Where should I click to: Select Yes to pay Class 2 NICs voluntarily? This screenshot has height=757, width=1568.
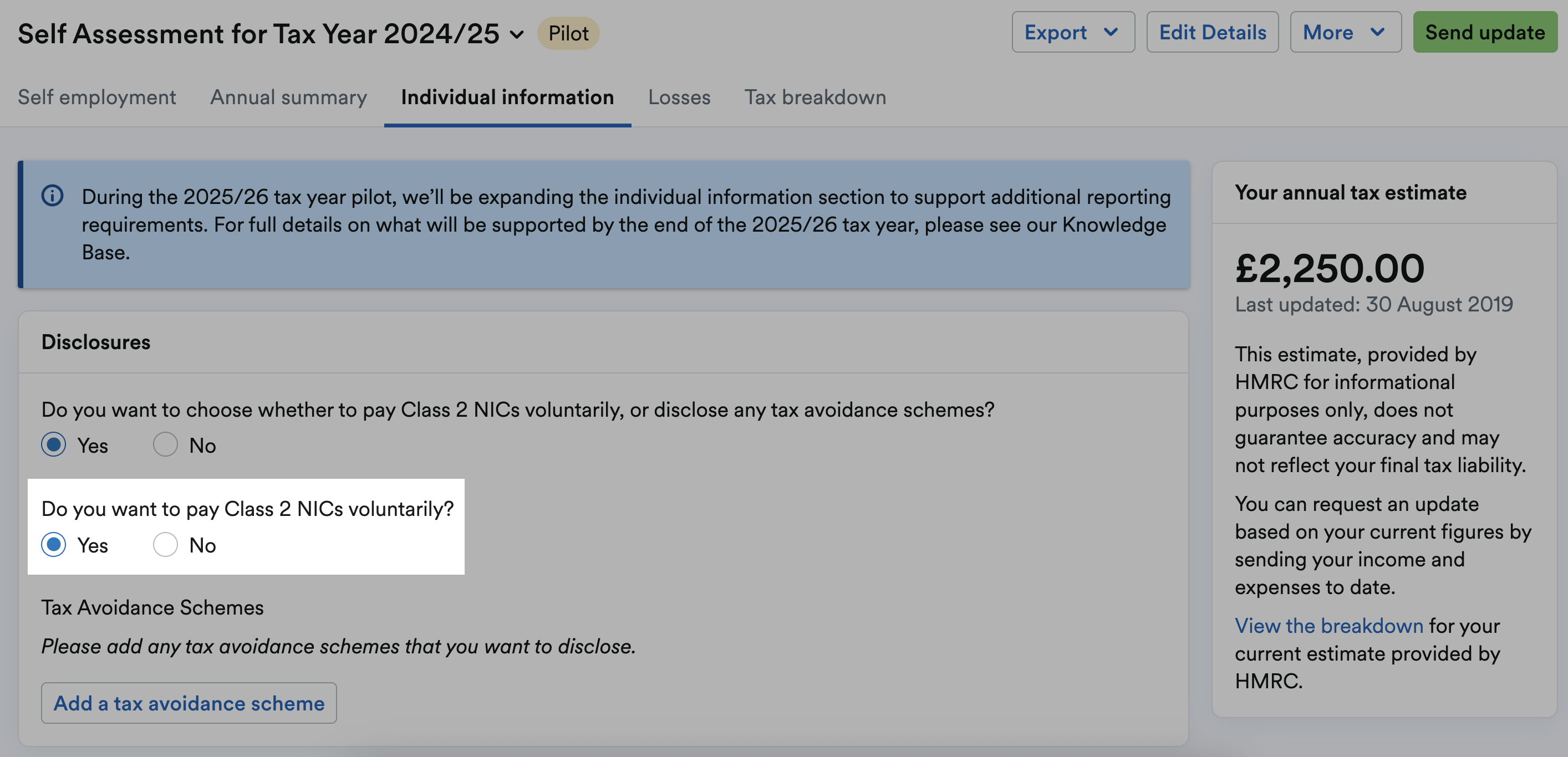coord(54,545)
